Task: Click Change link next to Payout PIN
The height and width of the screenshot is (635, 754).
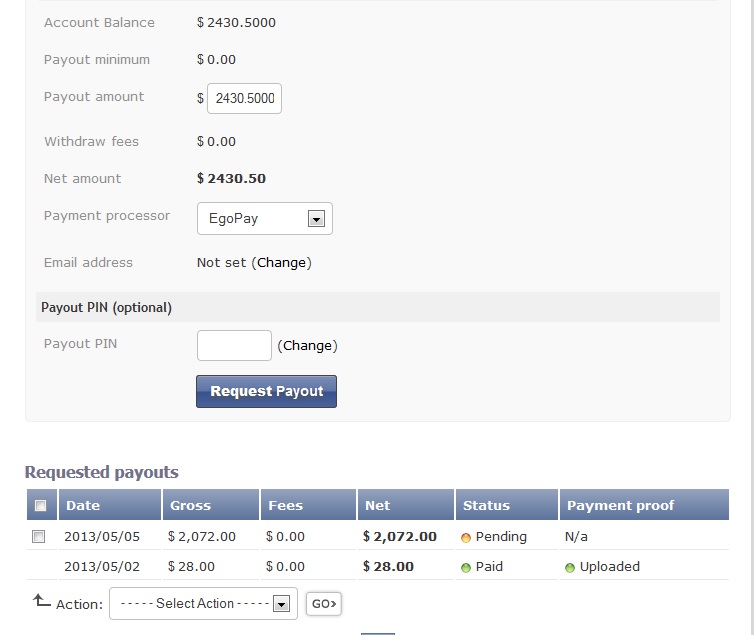Action: pos(308,346)
